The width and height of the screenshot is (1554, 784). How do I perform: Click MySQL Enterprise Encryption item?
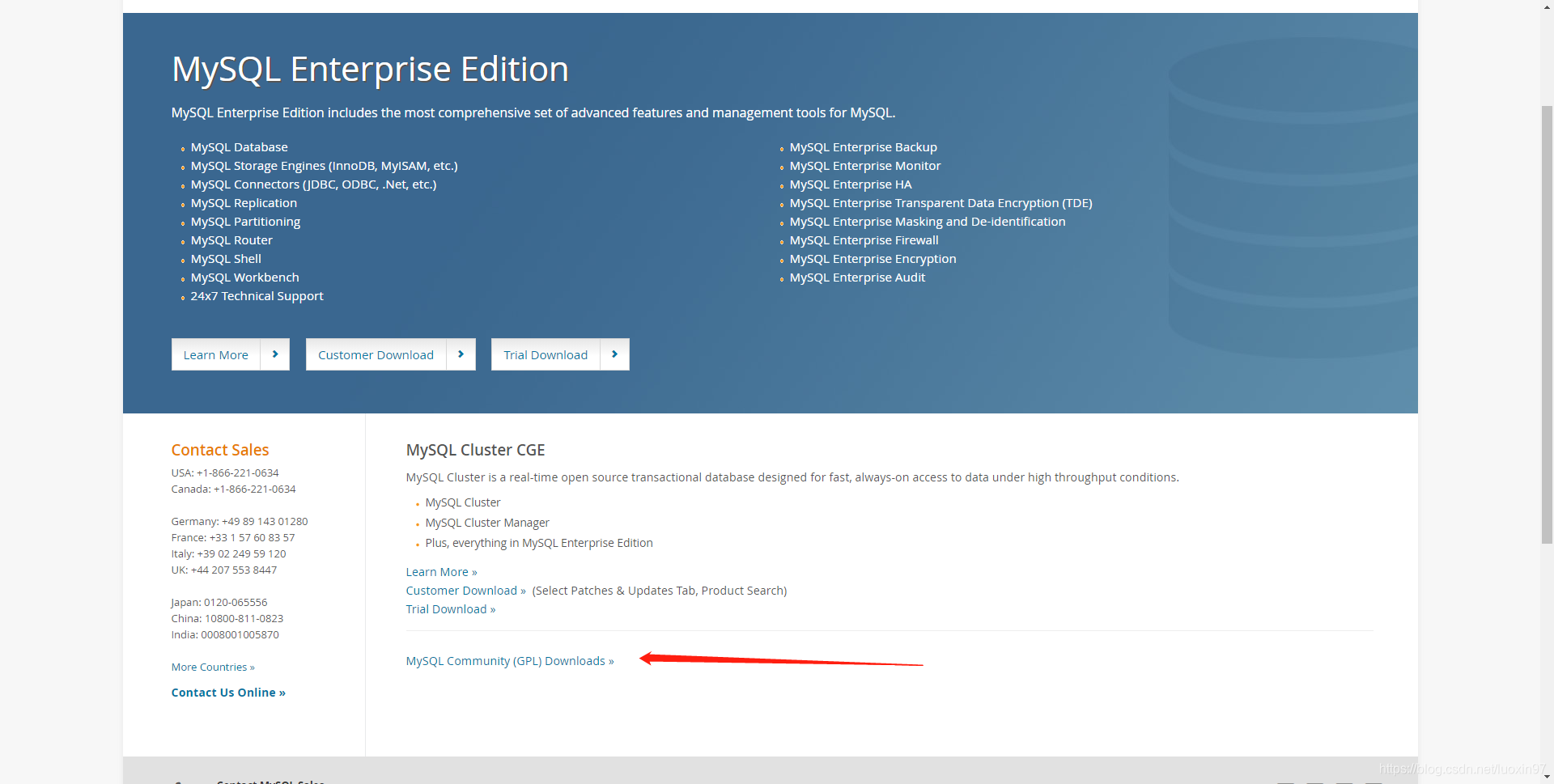(873, 259)
